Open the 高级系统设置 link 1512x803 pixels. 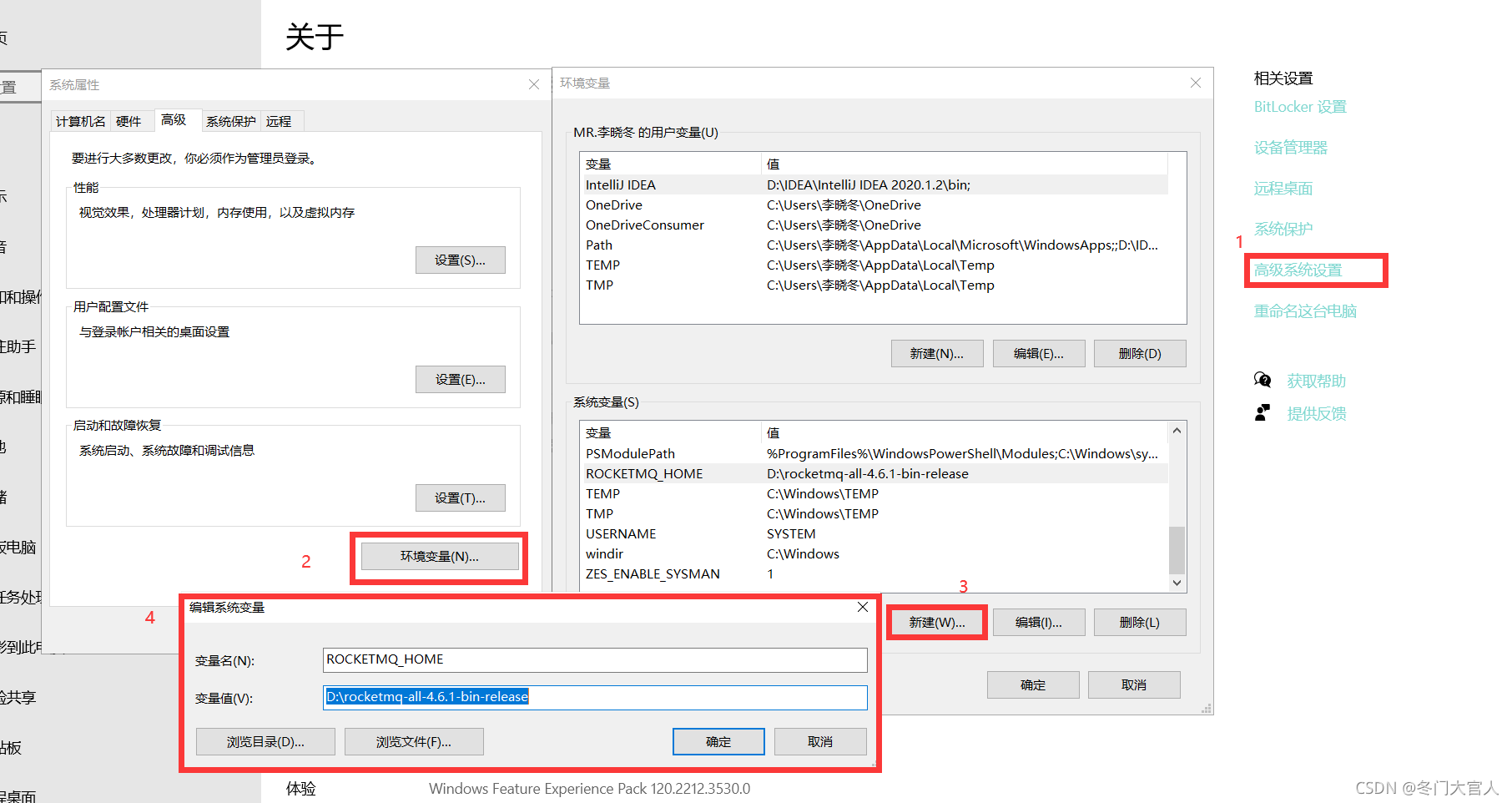1298,270
